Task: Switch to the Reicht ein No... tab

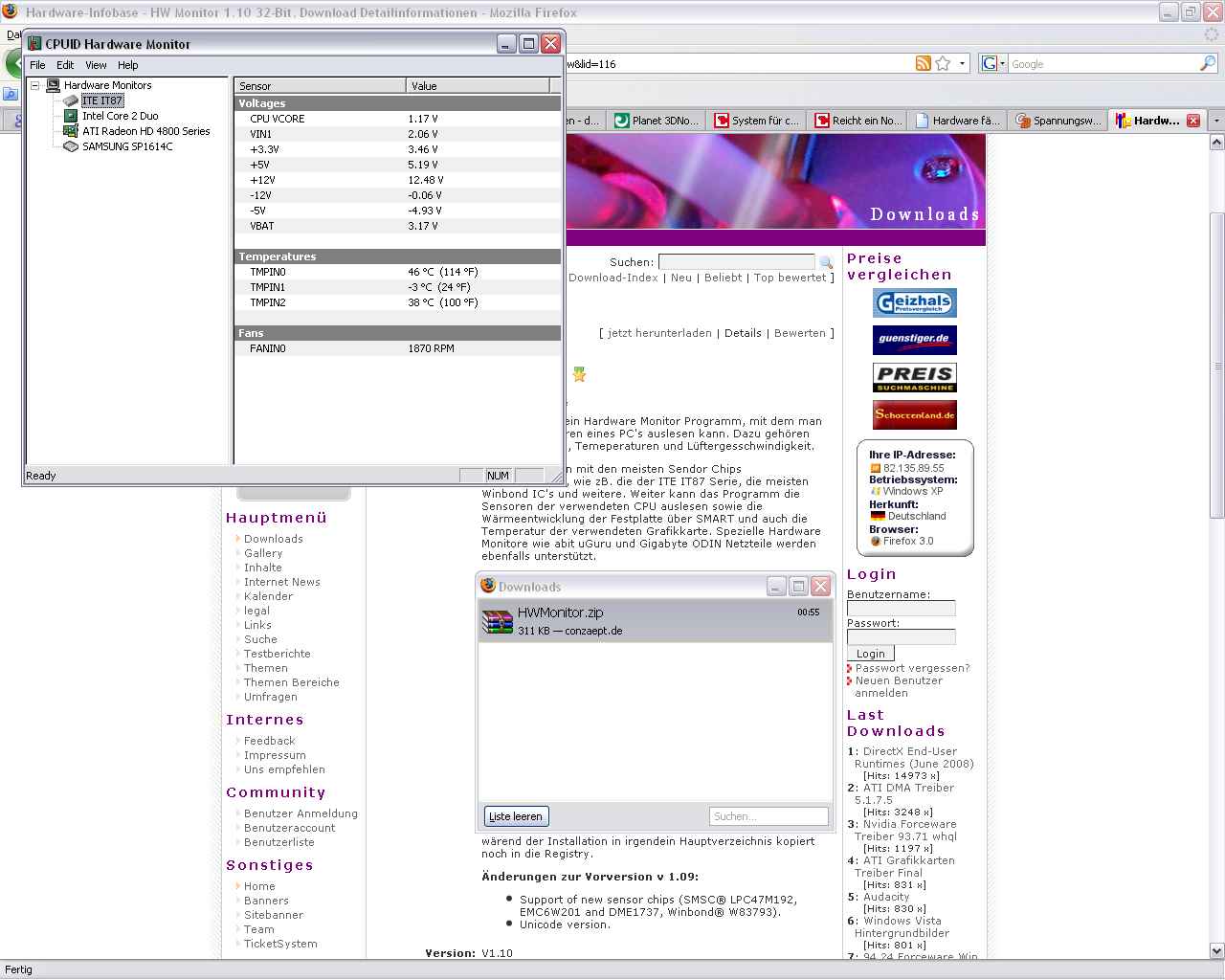Action: [857, 121]
